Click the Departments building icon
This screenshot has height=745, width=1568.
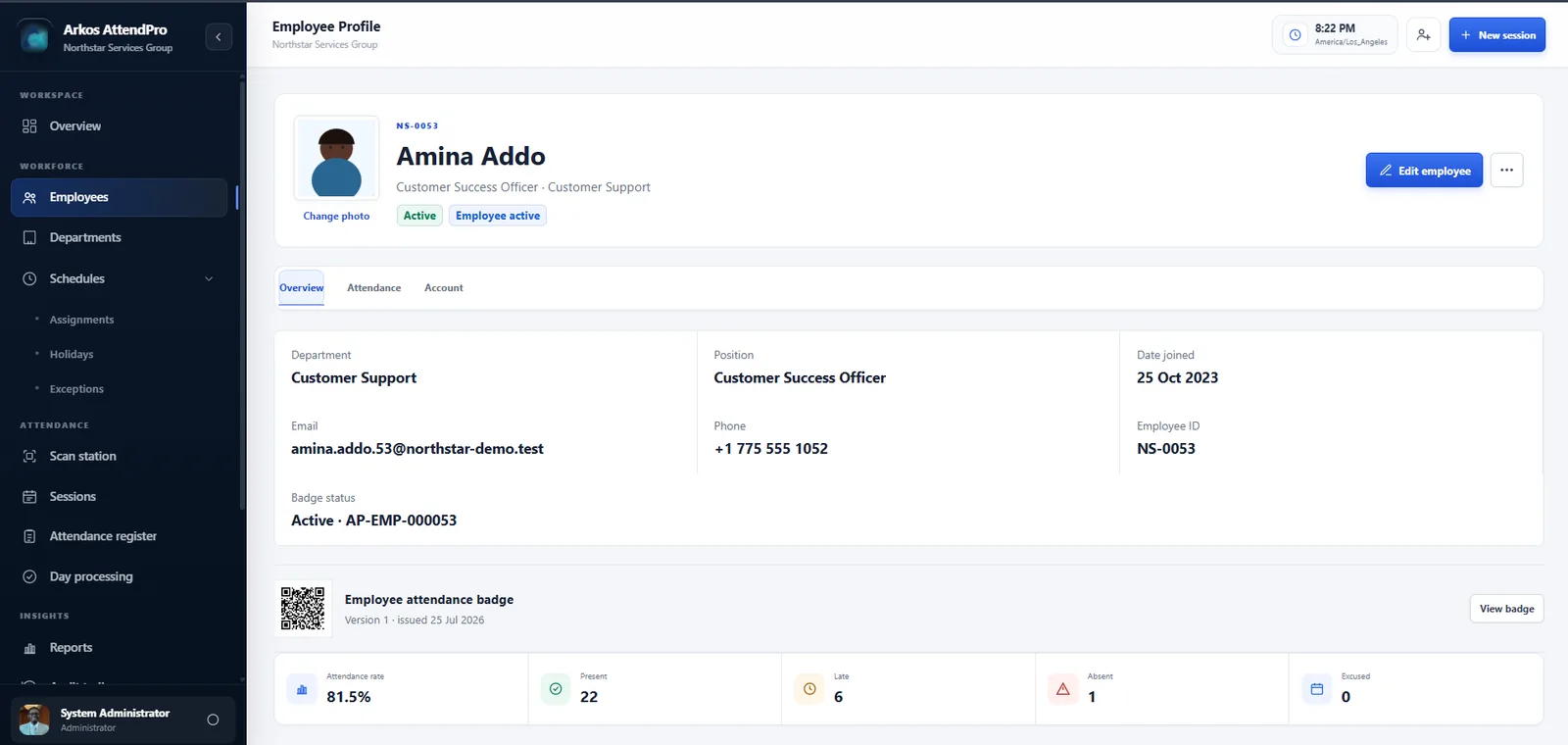point(29,238)
